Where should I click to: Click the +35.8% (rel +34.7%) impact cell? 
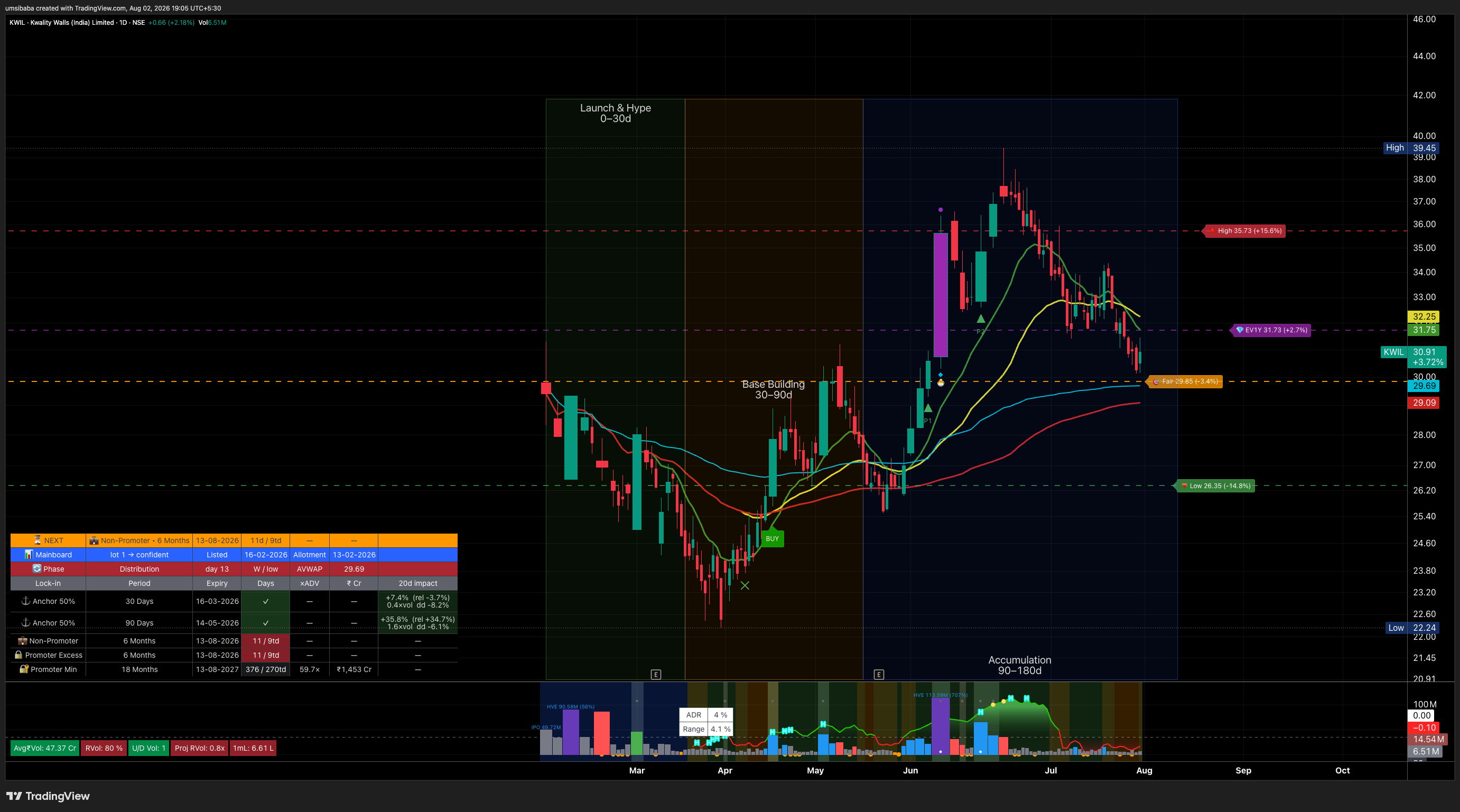(418, 622)
